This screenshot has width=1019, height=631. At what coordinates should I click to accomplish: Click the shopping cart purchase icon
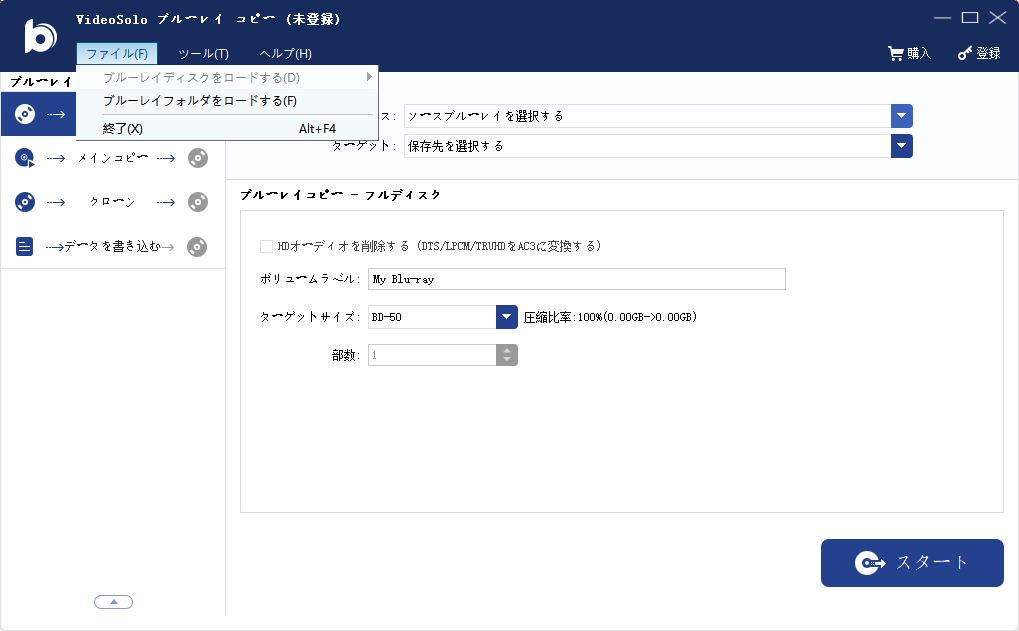click(x=896, y=54)
